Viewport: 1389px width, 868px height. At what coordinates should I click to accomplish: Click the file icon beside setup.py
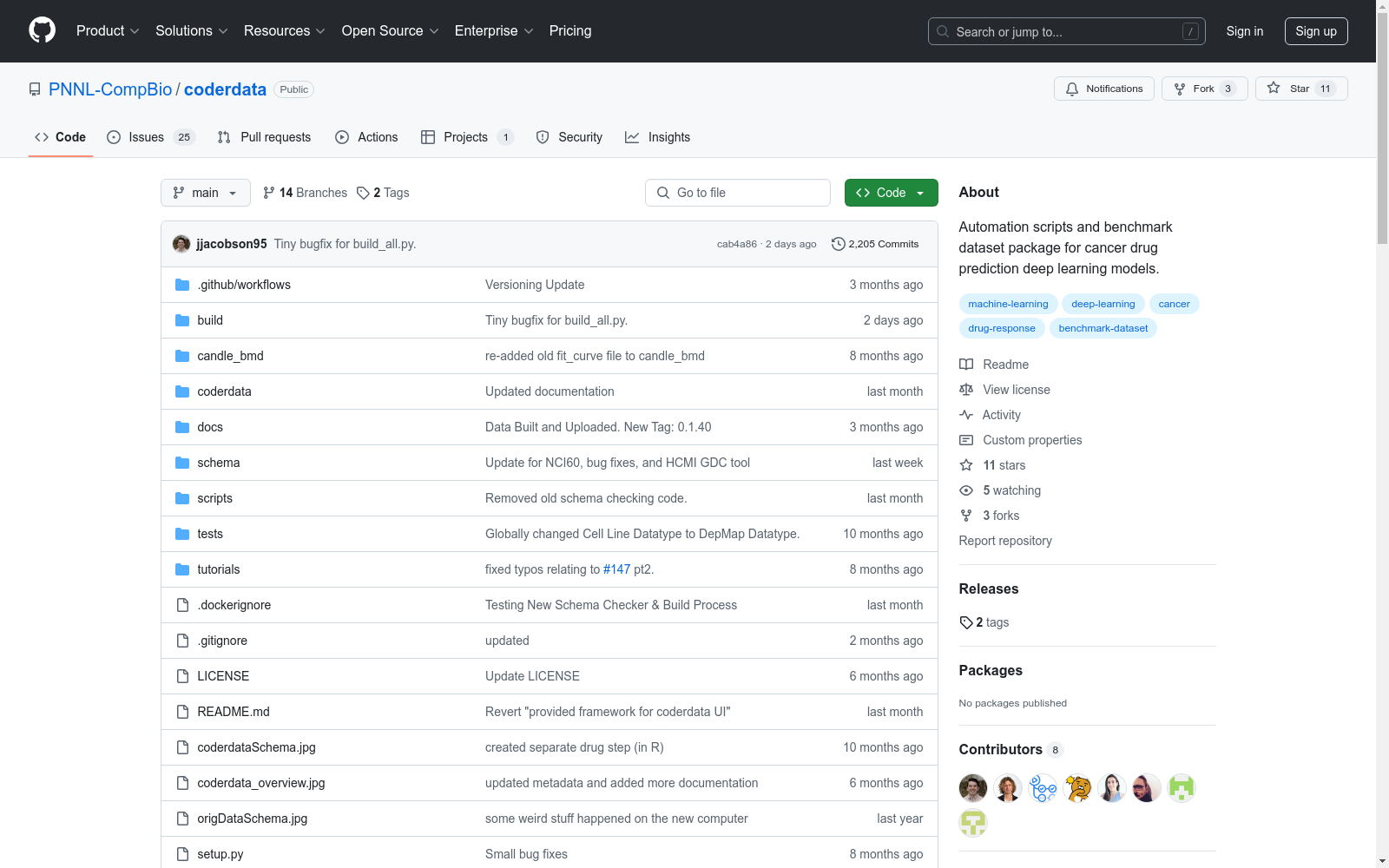pyautogui.click(x=182, y=854)
